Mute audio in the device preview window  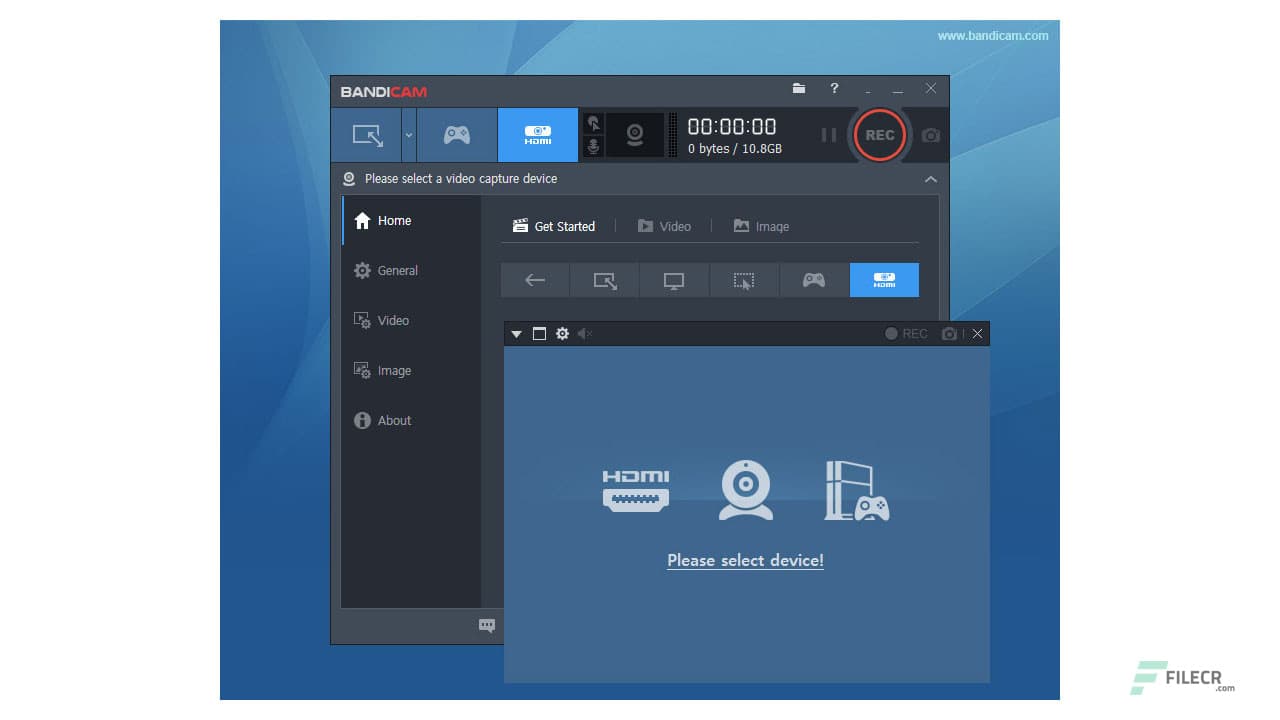point(586,334)
